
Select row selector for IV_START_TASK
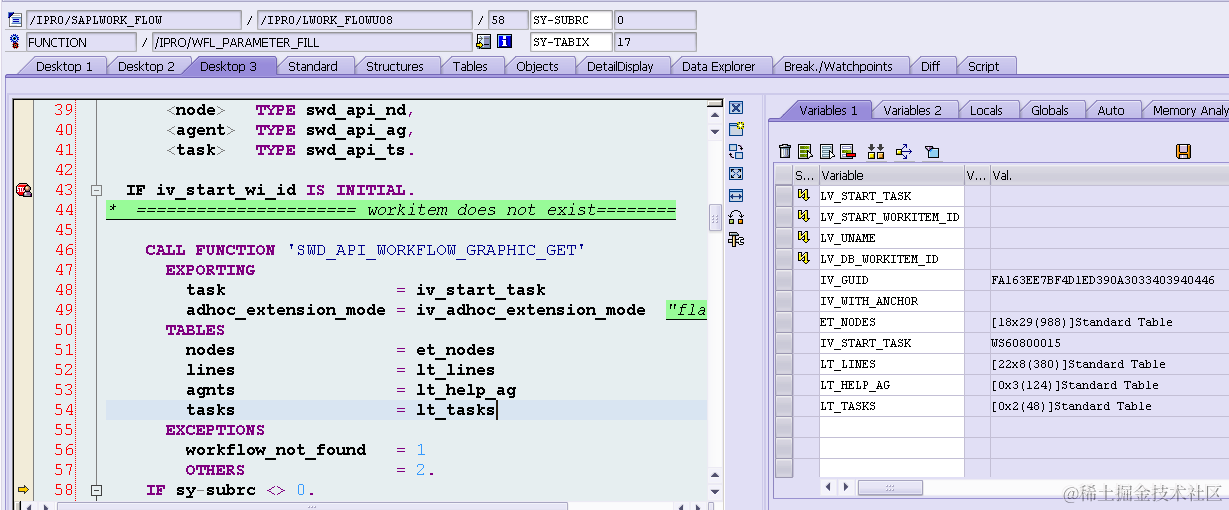(x=784, y=343)
